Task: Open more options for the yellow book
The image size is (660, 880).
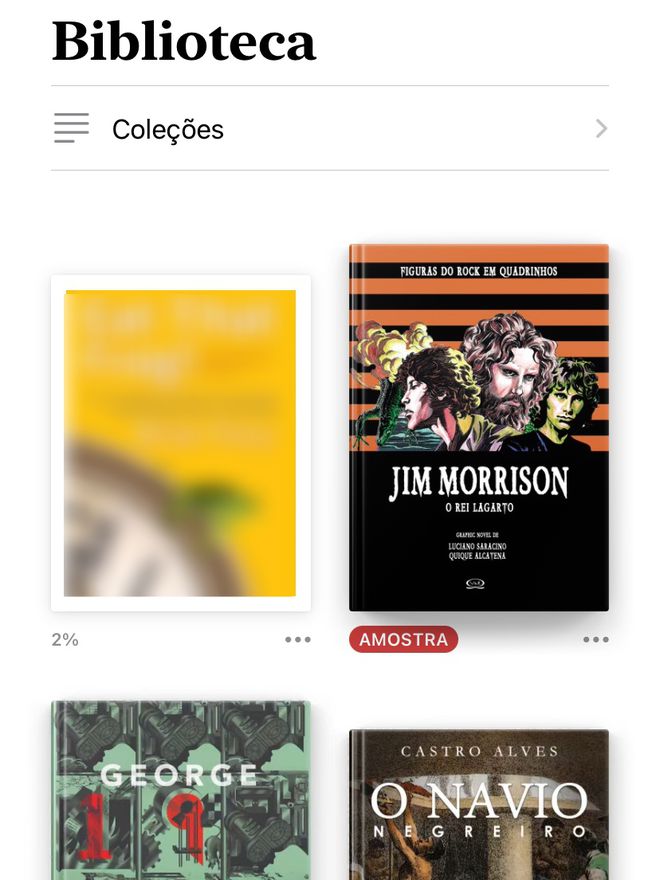Action: coord(297,639)
